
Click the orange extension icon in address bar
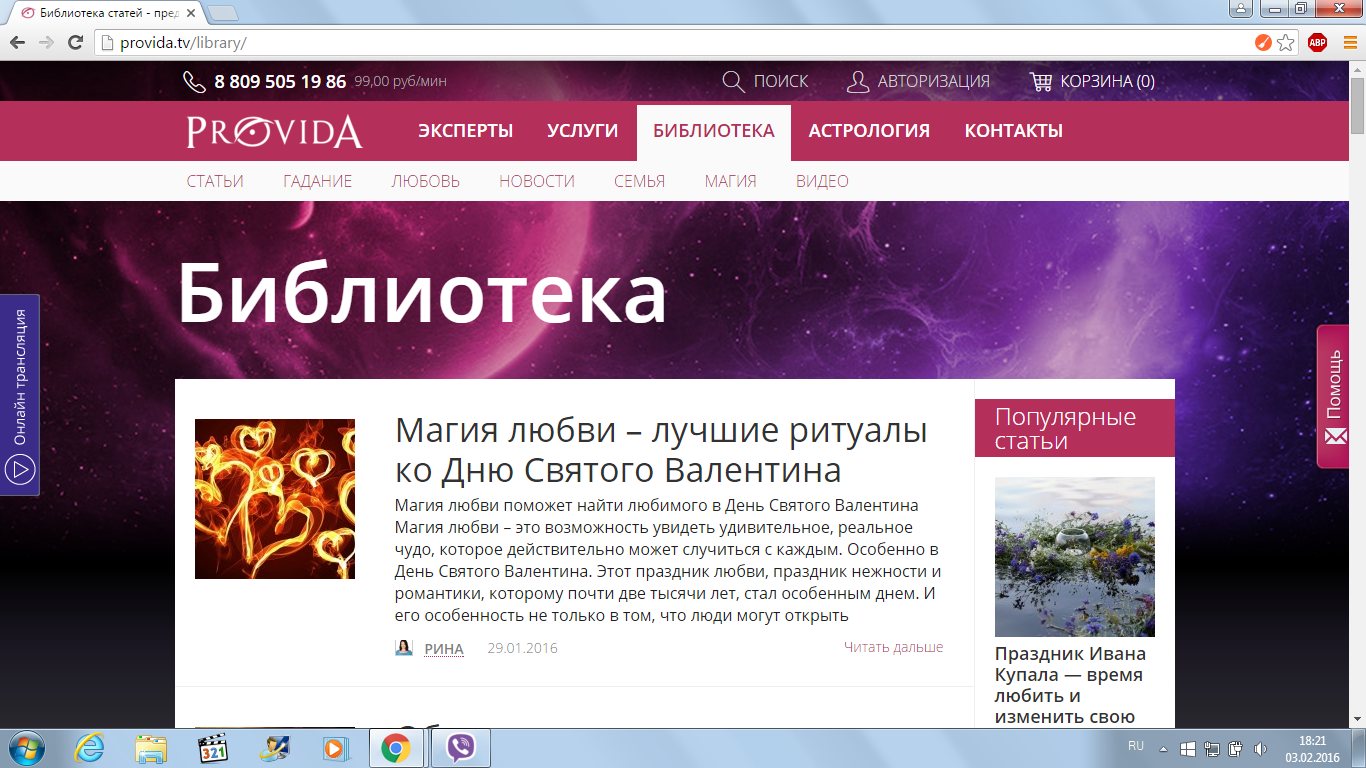[1264, 43]
